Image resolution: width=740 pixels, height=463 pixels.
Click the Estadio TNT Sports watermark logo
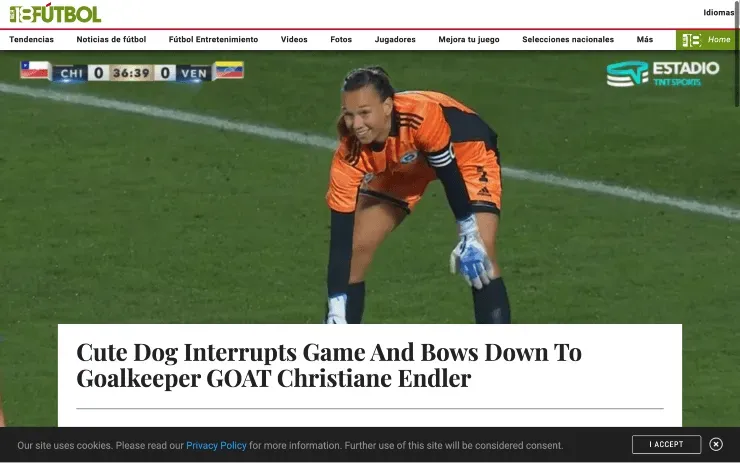[x=663, y=74]
